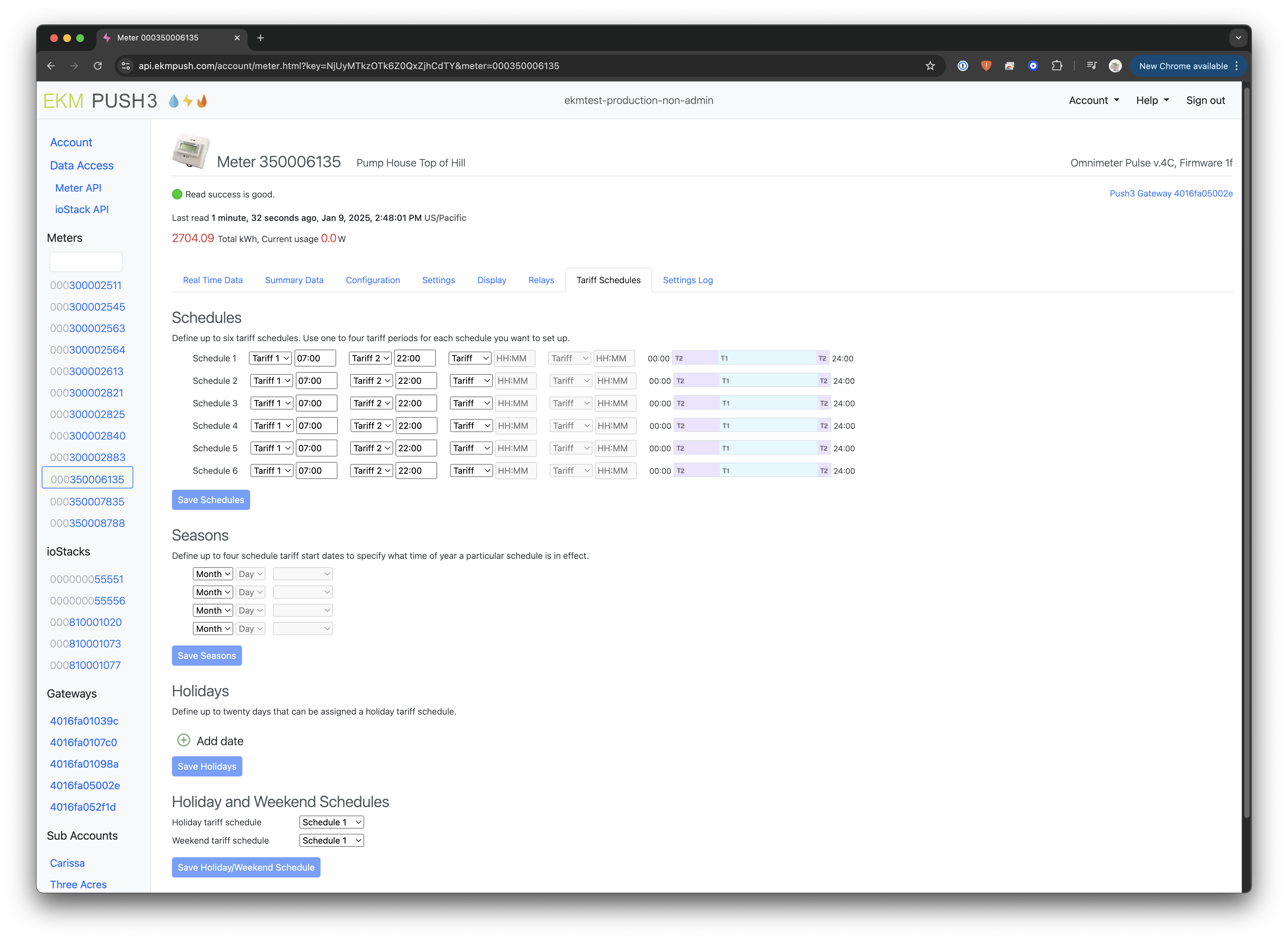Reload the page with the refresh icon
The image size is (1288, 941).
pyautogui.click(x=98, y=66)
